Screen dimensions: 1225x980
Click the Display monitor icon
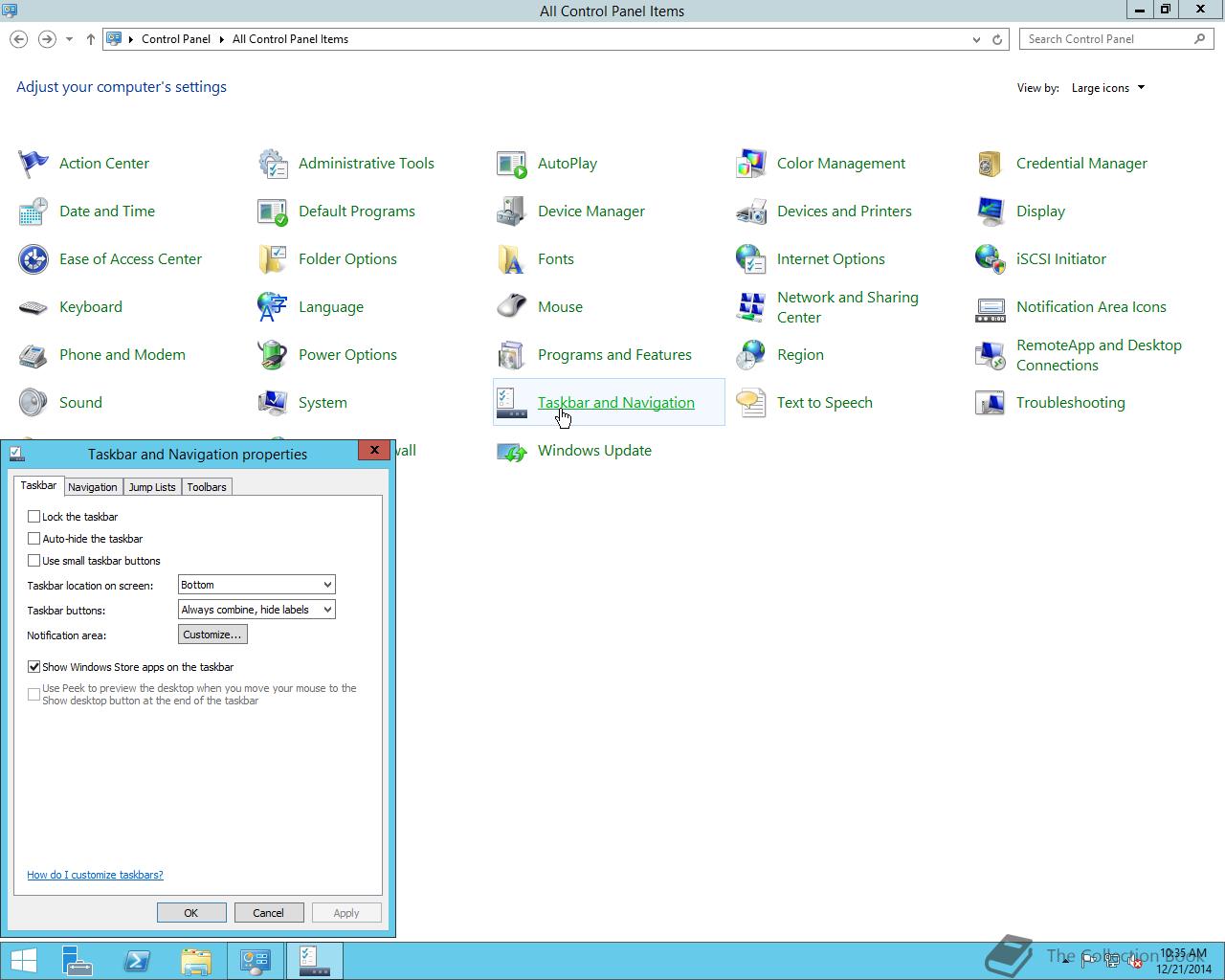pos(991,212)
